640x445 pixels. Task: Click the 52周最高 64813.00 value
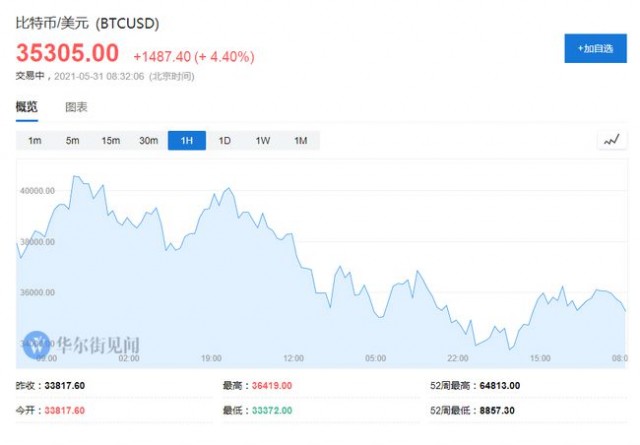[x=500, y=385]
